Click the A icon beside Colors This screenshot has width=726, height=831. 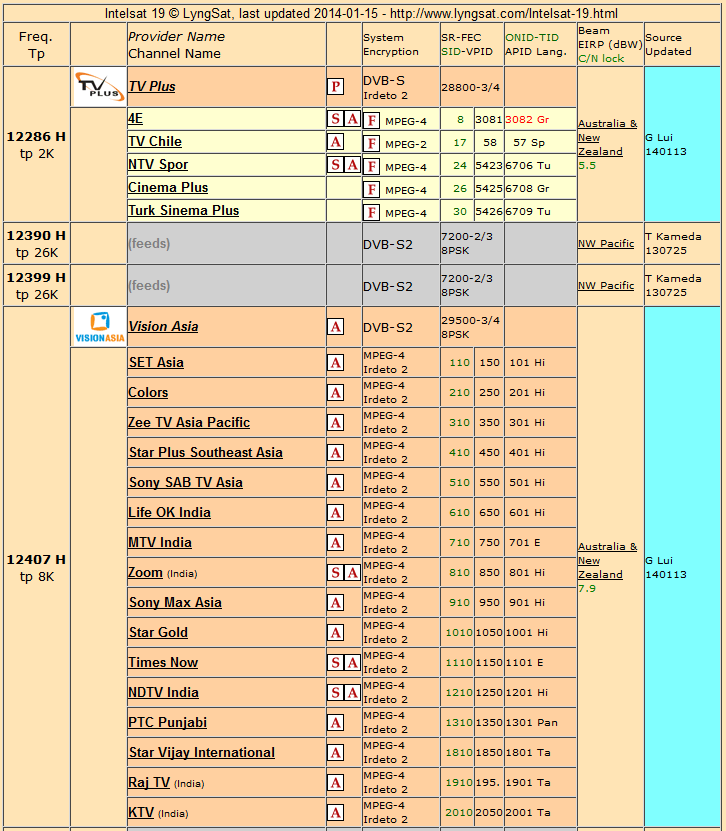pyautogui.click(x=335, y=393)
